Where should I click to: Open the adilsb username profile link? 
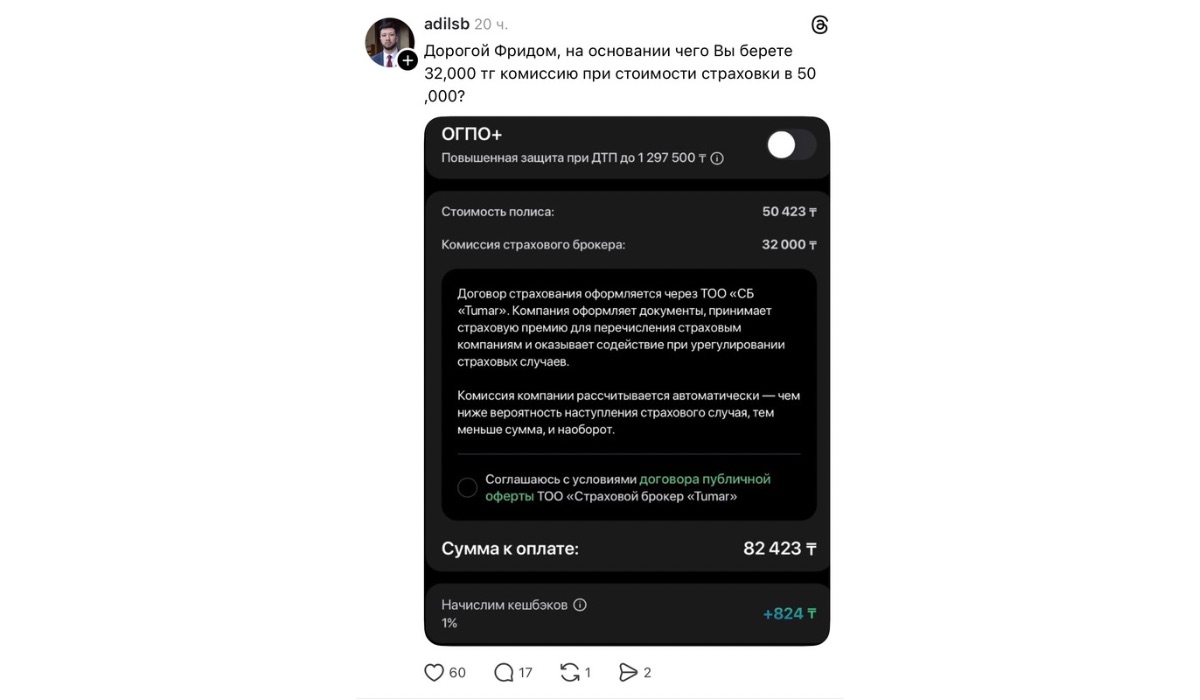point(446,24)
